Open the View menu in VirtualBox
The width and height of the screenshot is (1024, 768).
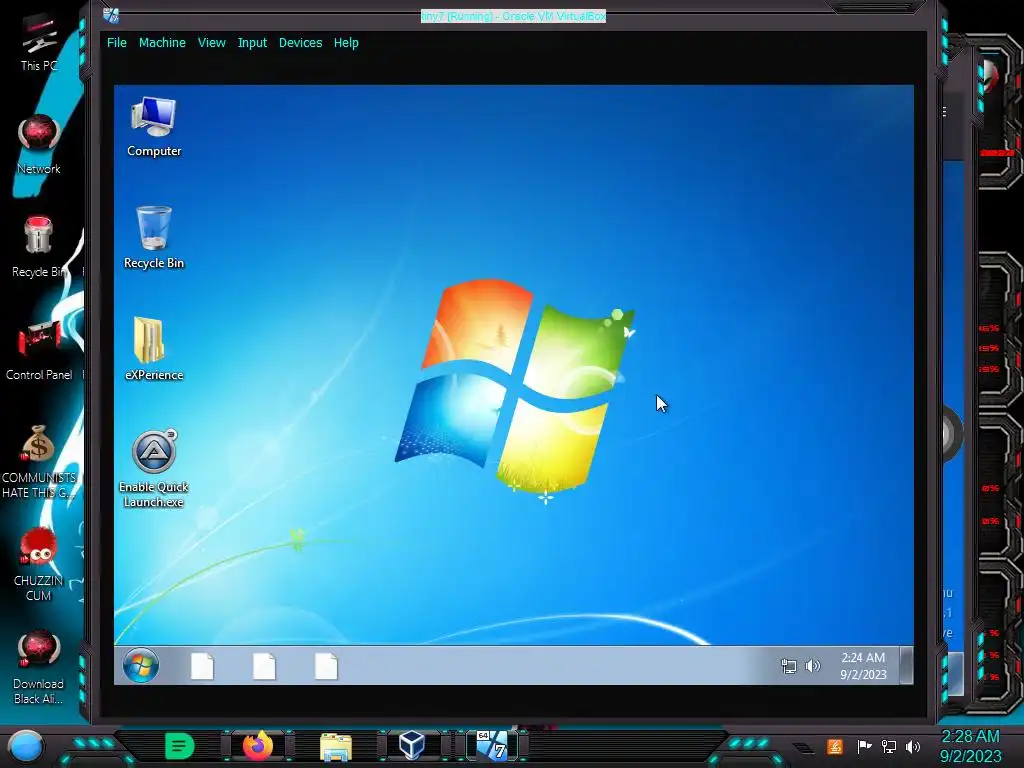click(x=212, y=42)
